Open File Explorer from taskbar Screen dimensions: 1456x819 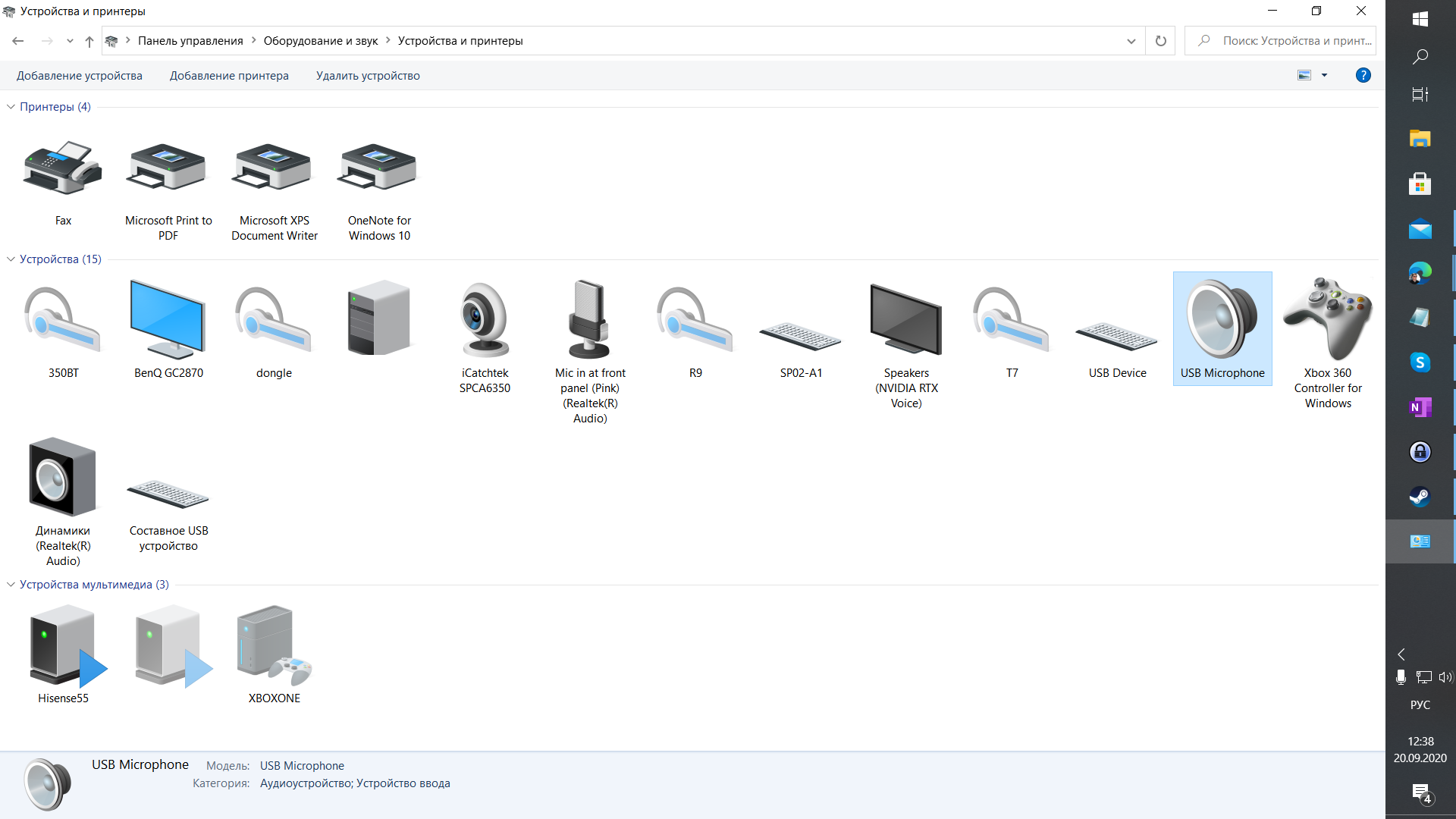[x=1420, y=139]
